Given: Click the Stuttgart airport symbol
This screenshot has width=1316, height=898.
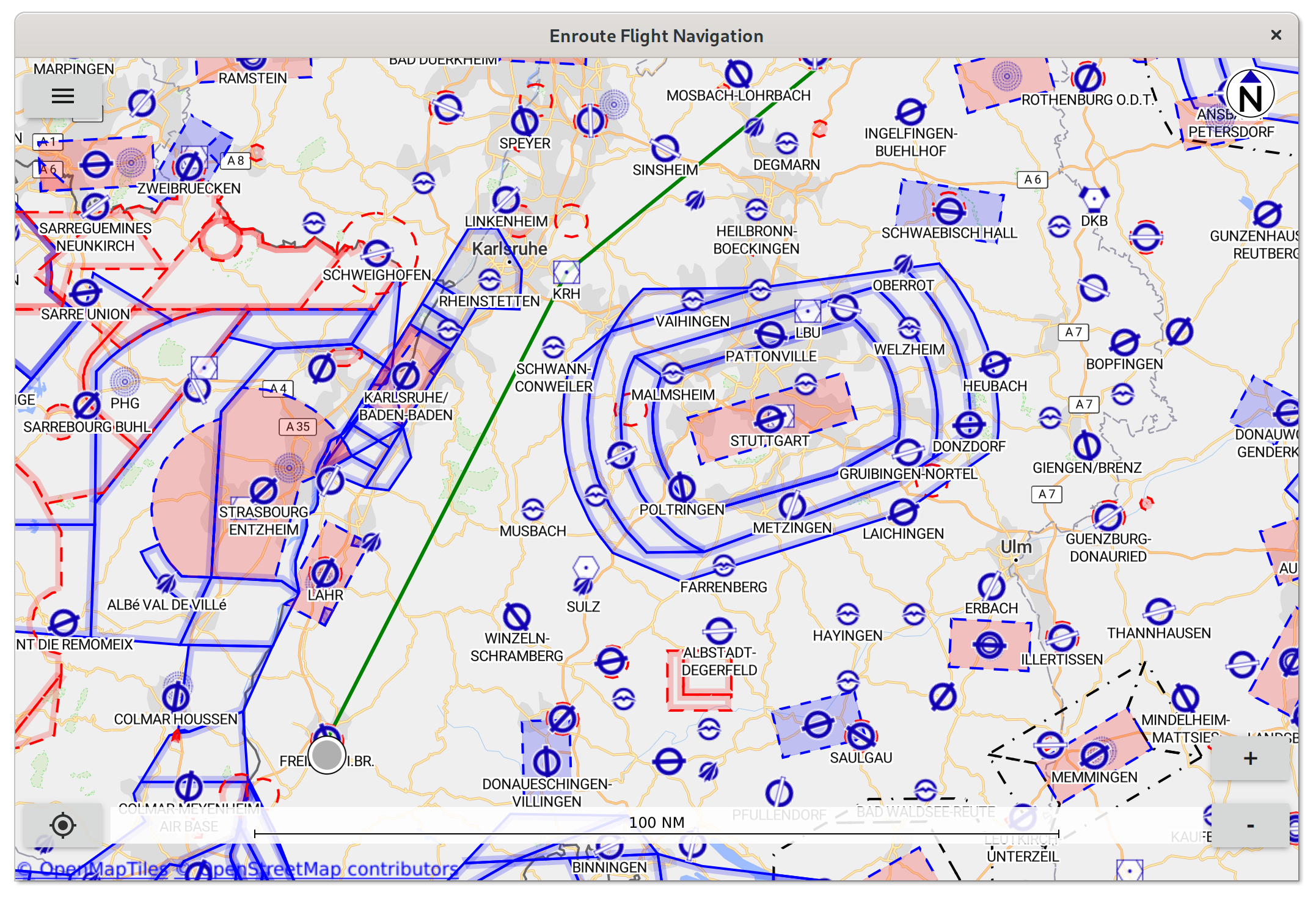Looking at the screenshot, I should click(x=771, y=419).
